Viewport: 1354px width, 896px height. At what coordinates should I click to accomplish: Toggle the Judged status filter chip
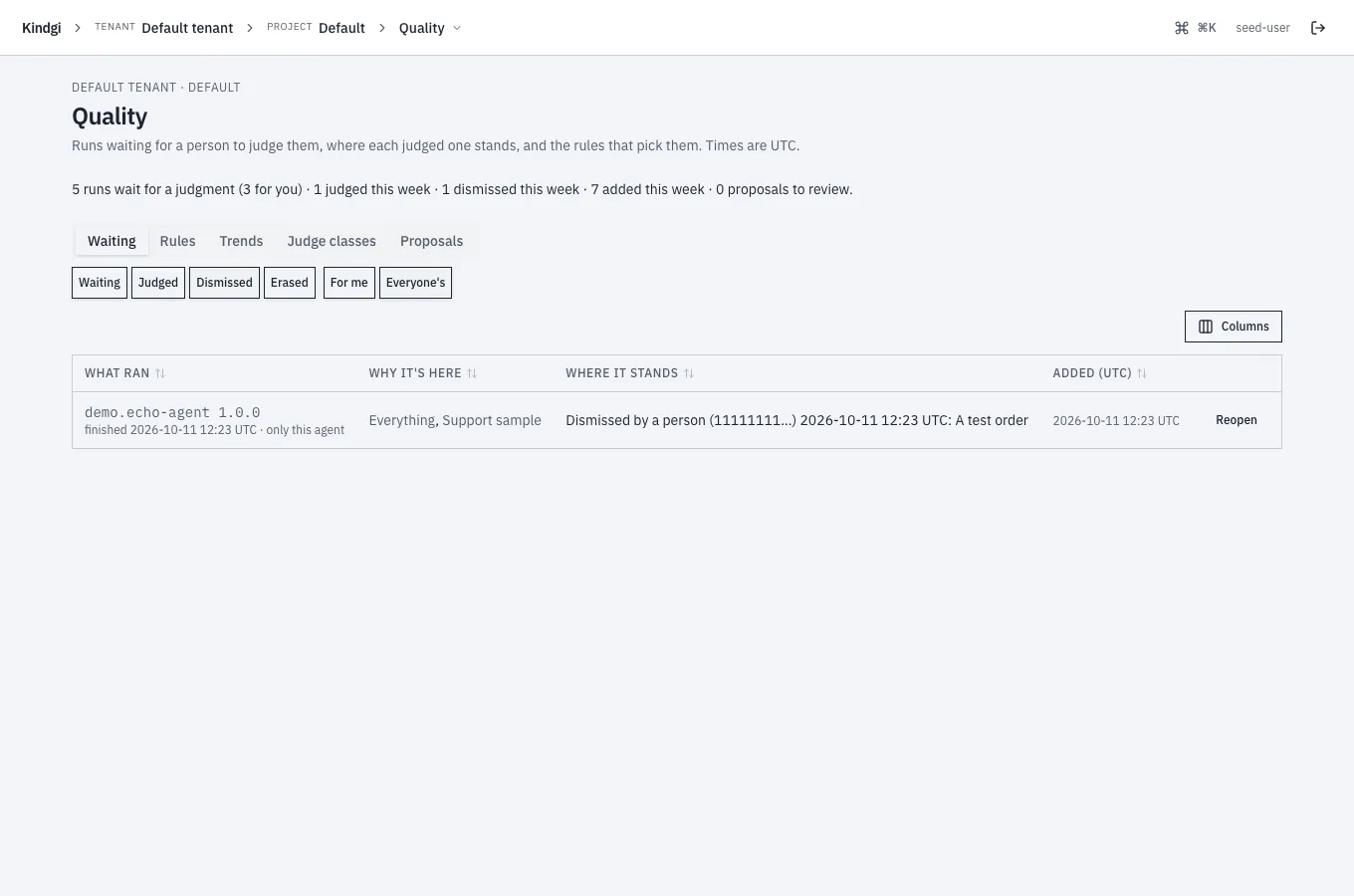[158, 283]
